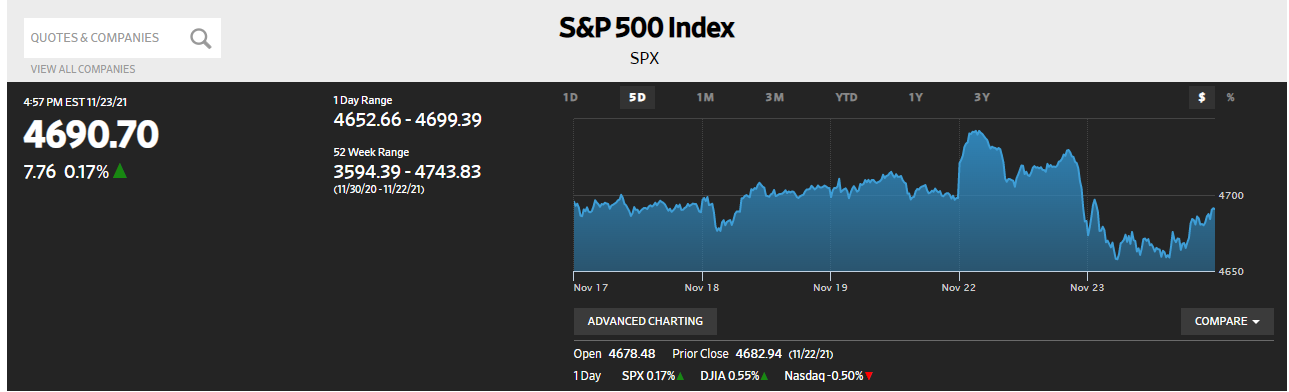Toggle chart to percent (%) view
The width and height of the screenshot is (1289, 392).
pos(1231,97)
